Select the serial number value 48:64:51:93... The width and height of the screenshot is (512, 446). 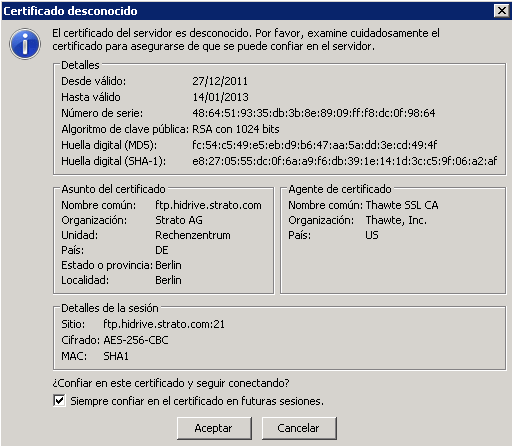point(313,113)
